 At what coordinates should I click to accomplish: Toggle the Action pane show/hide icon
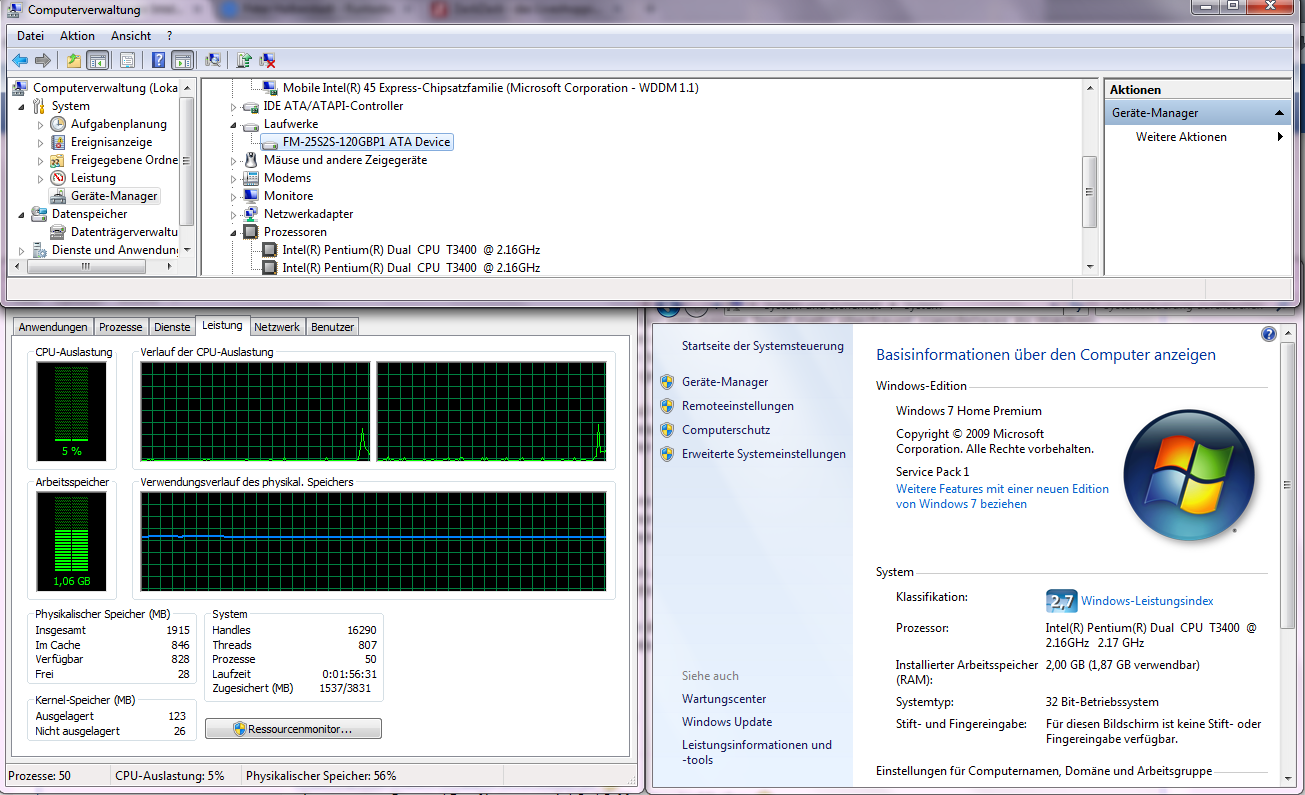[x=182, y=60]
